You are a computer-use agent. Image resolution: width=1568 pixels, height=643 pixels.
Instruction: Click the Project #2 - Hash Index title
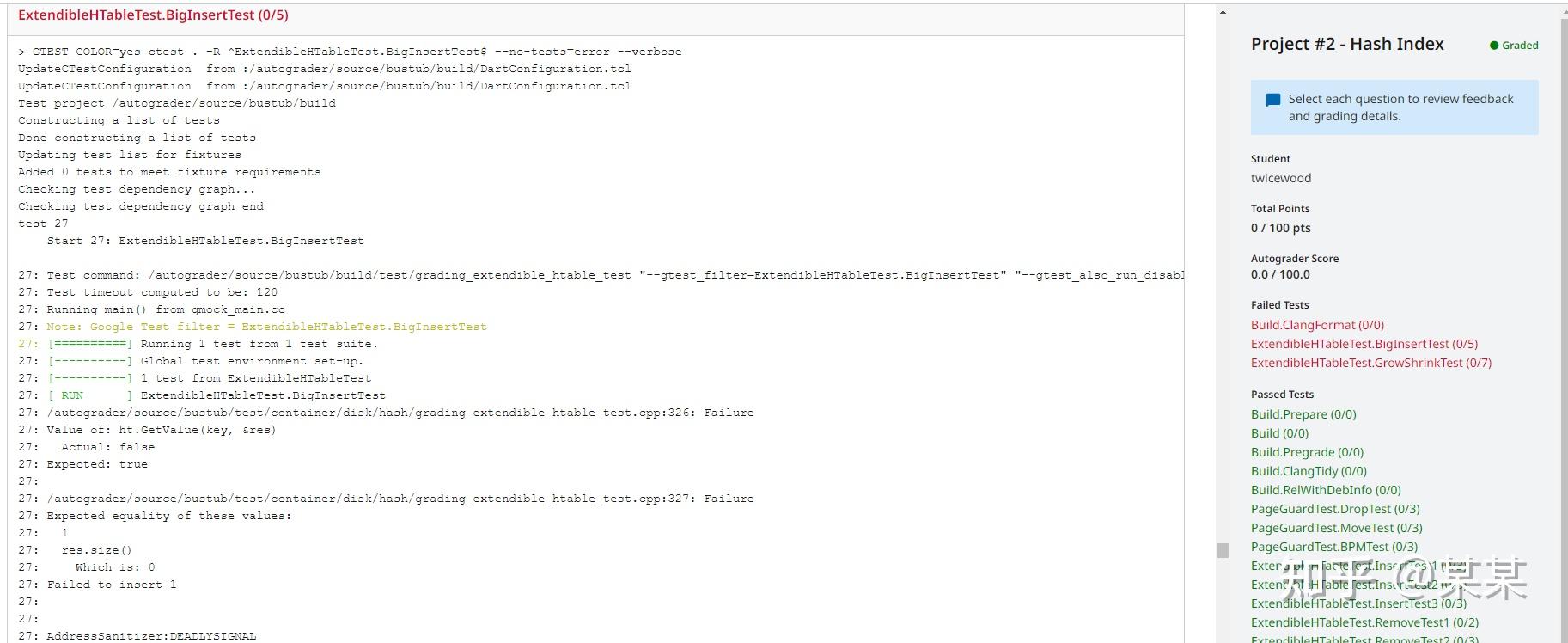coord(1346,44)
